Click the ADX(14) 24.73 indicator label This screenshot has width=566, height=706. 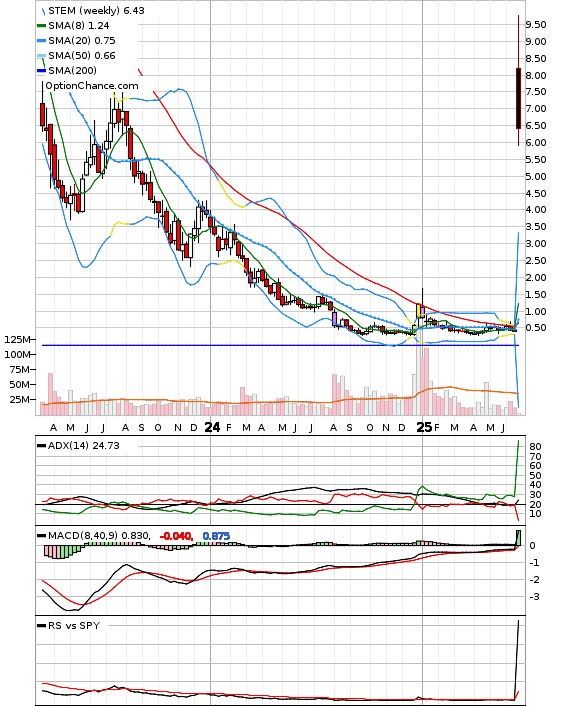[84, 445]
